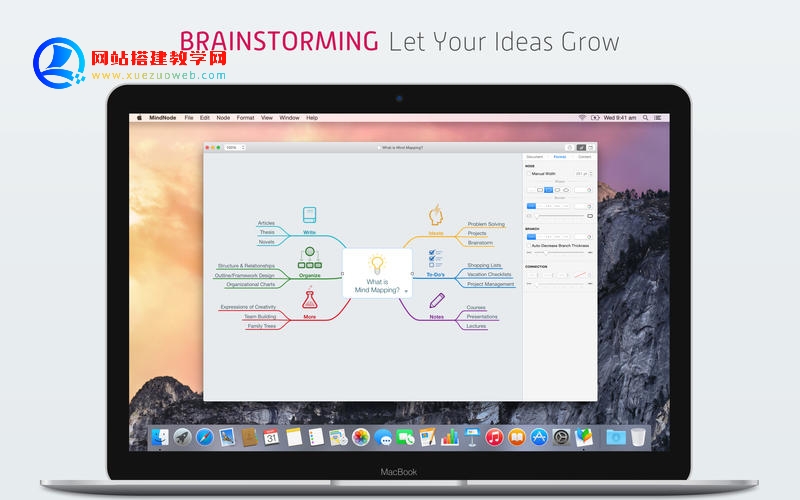Open iBooks from the Dock

[x=517, y=437]
